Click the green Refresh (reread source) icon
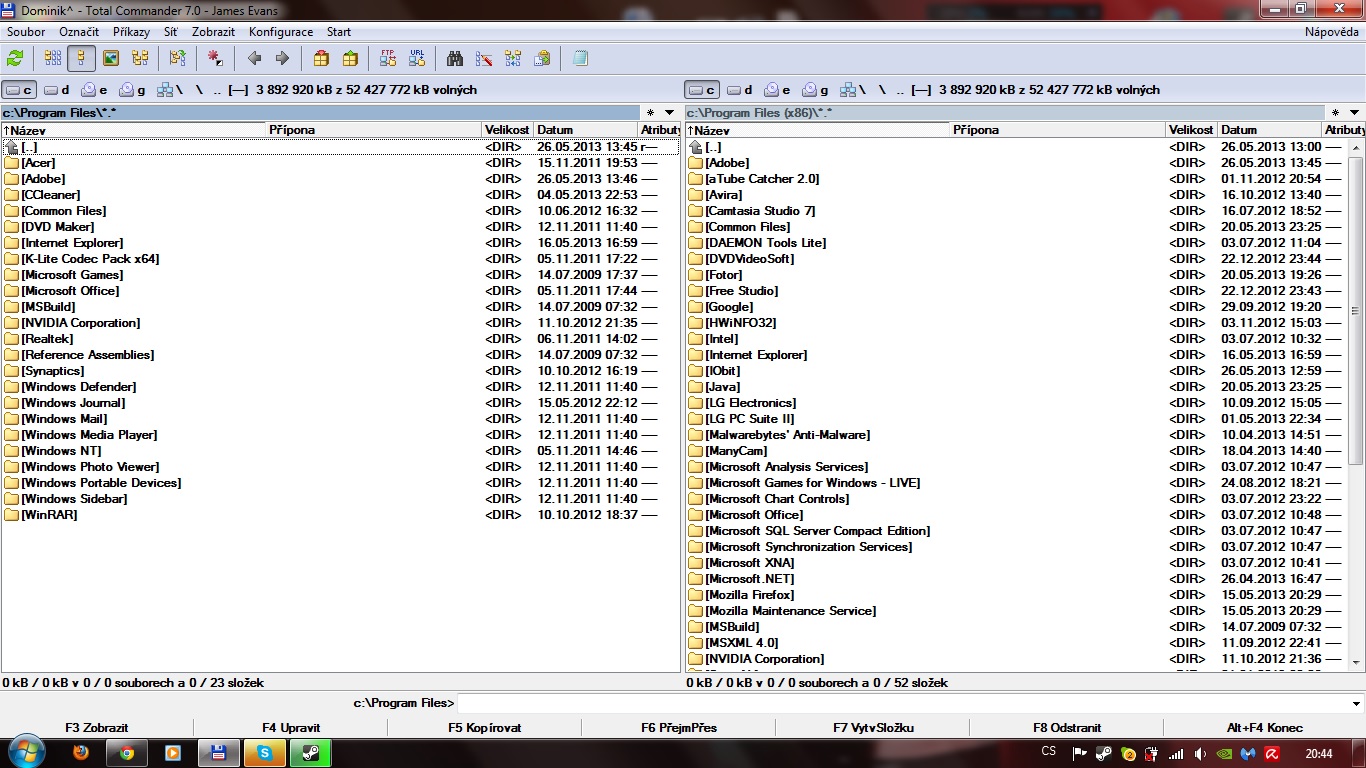Image resolution: width=1366 pixels, height=768 pixels. coord(15,58)
